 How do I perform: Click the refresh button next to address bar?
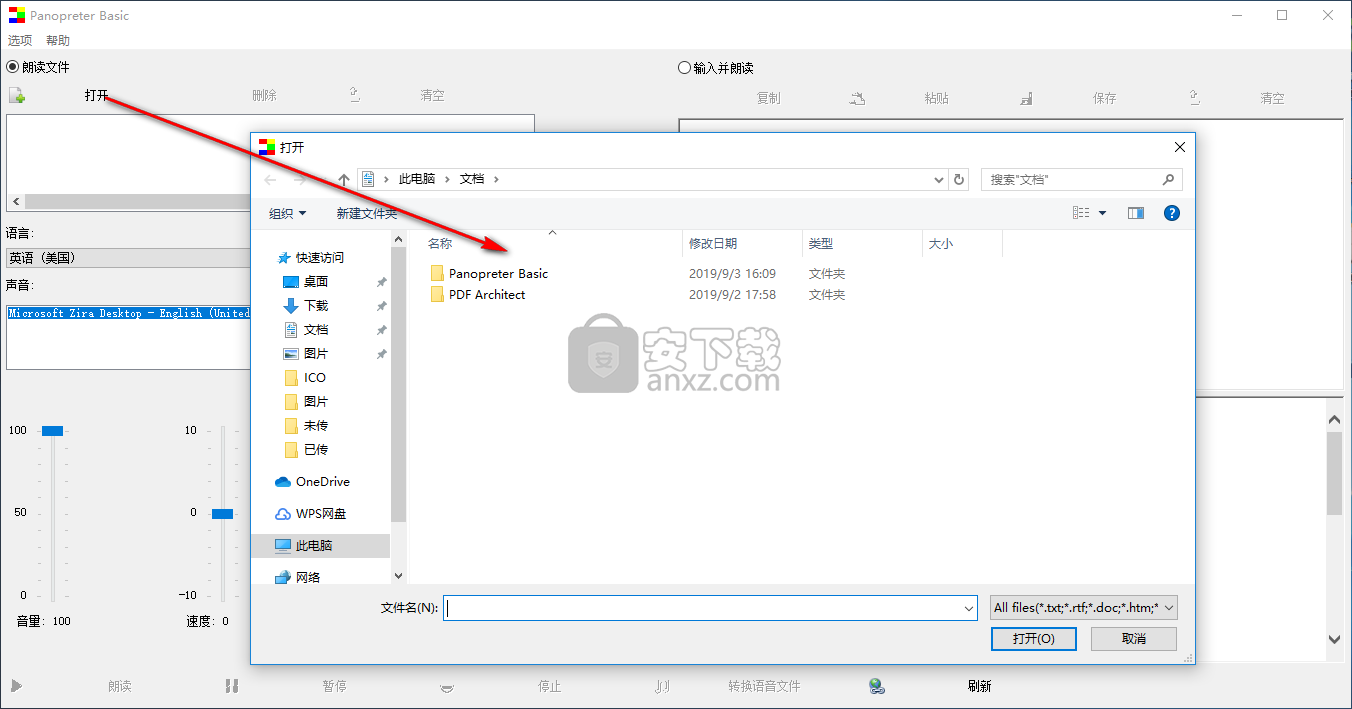click(959, 179)
